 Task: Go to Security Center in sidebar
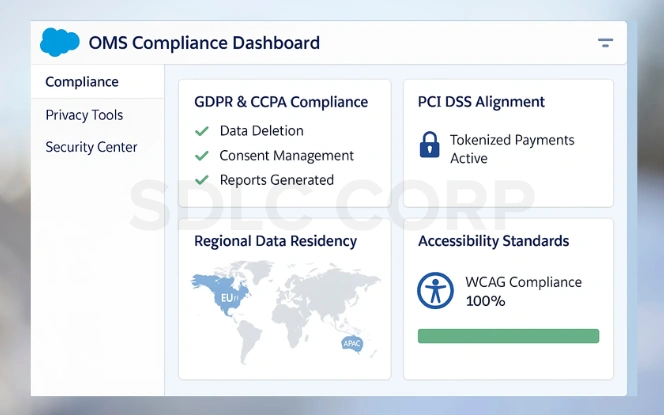point(91,147)
